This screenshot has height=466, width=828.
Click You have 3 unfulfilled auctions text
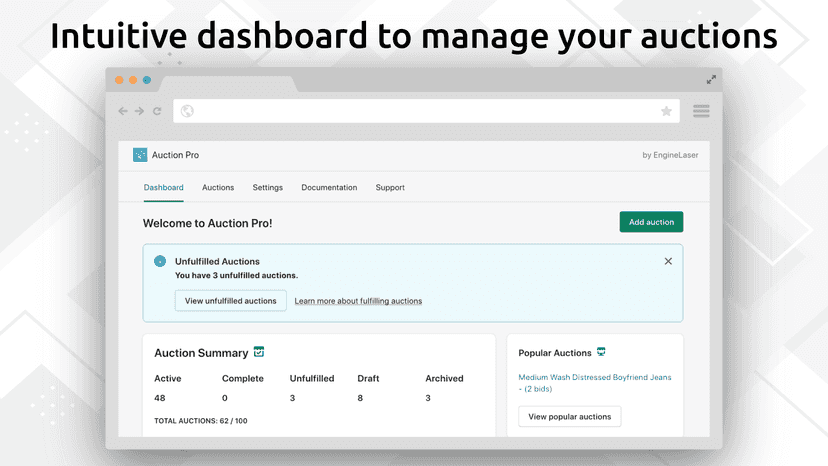click(237, 275)
